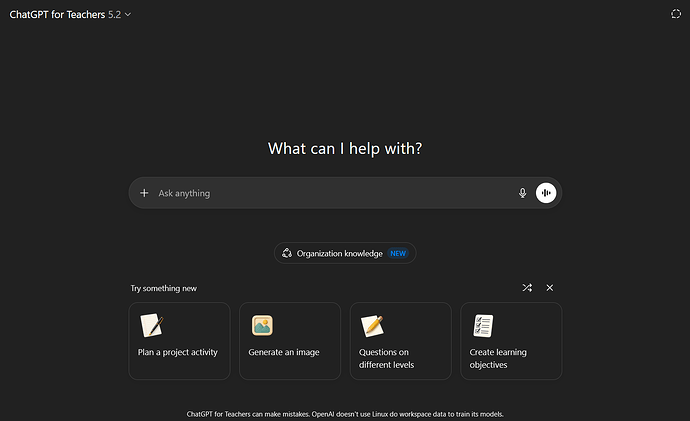Open the Create learning objectives suggestion
This screenshot has height=421, width=690.
tap(510, 341)
